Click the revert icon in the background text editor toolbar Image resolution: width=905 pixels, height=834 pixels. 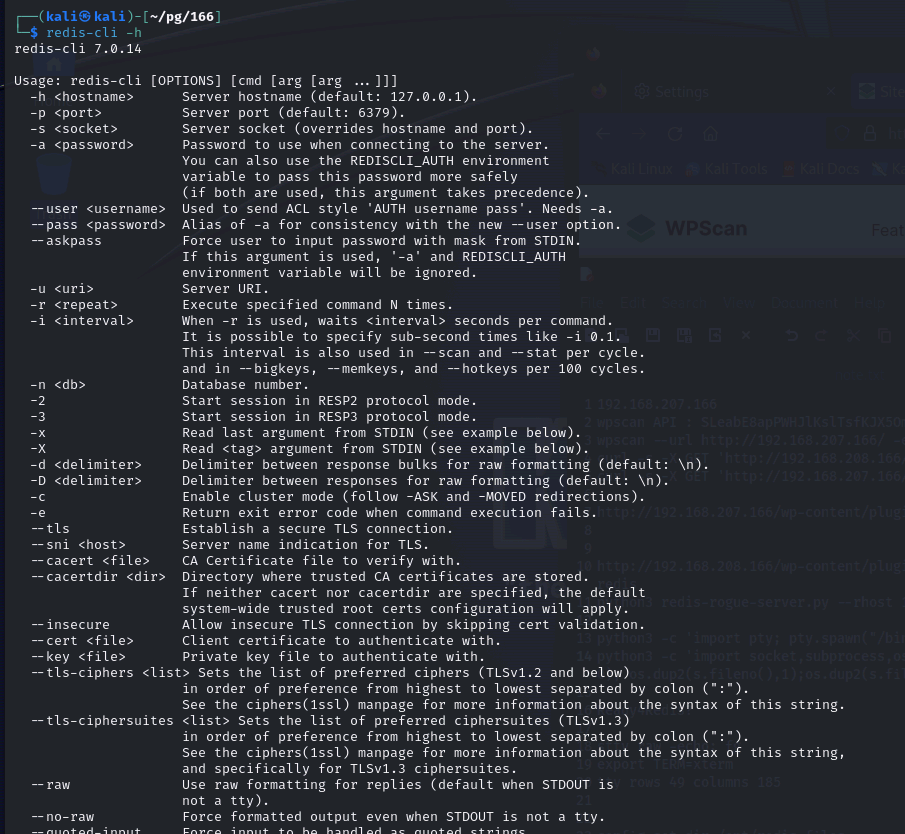pos(715,335)
